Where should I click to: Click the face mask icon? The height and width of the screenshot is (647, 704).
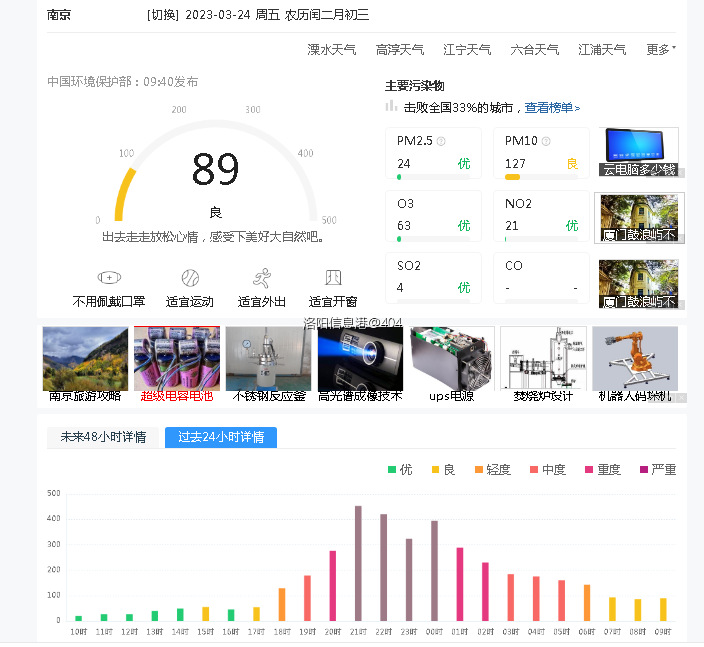click(x=109, y=277)
